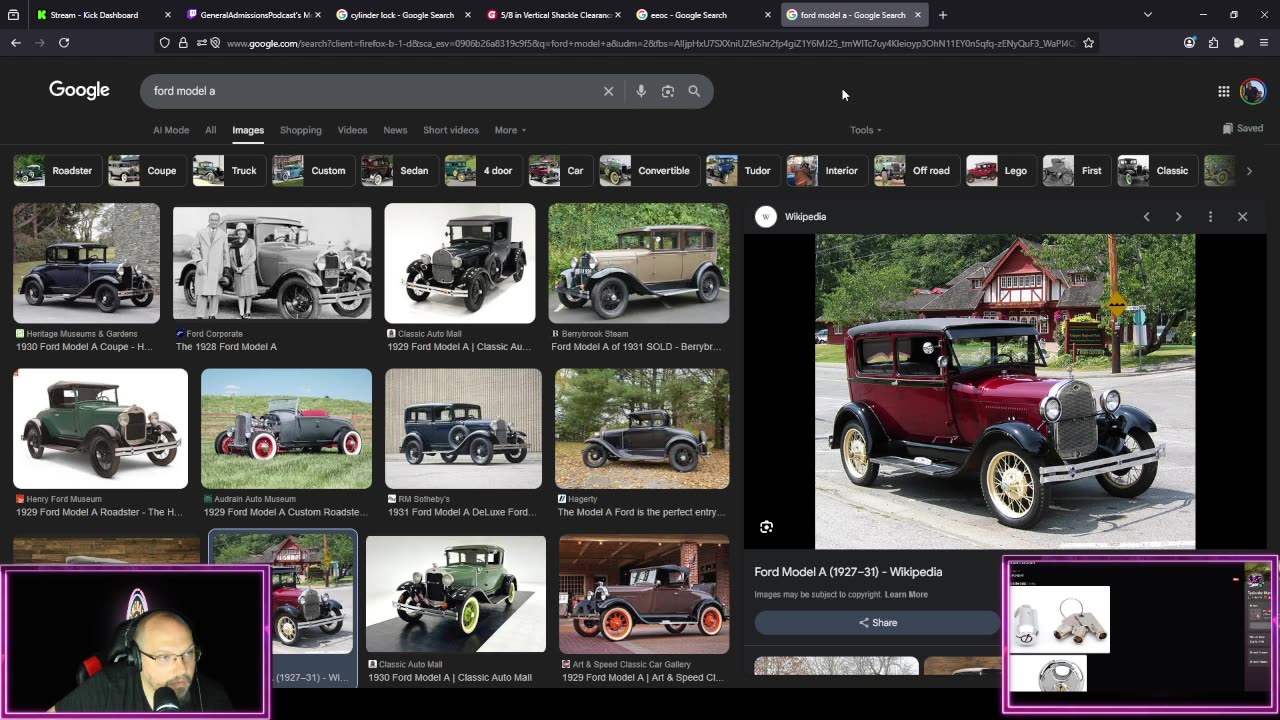Open the Tools filter dropdown
Viewport: 1280px width, 720px height.
tap(866, 130)
